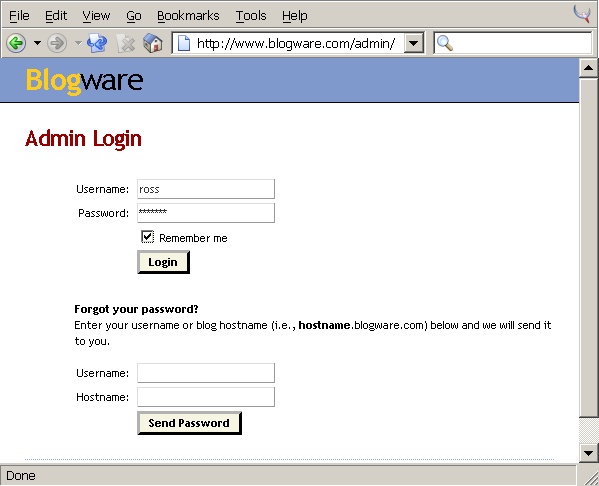Click the 'Forgot your password?' text
Viewport: 599px width, 486px height.
point(136,309)
